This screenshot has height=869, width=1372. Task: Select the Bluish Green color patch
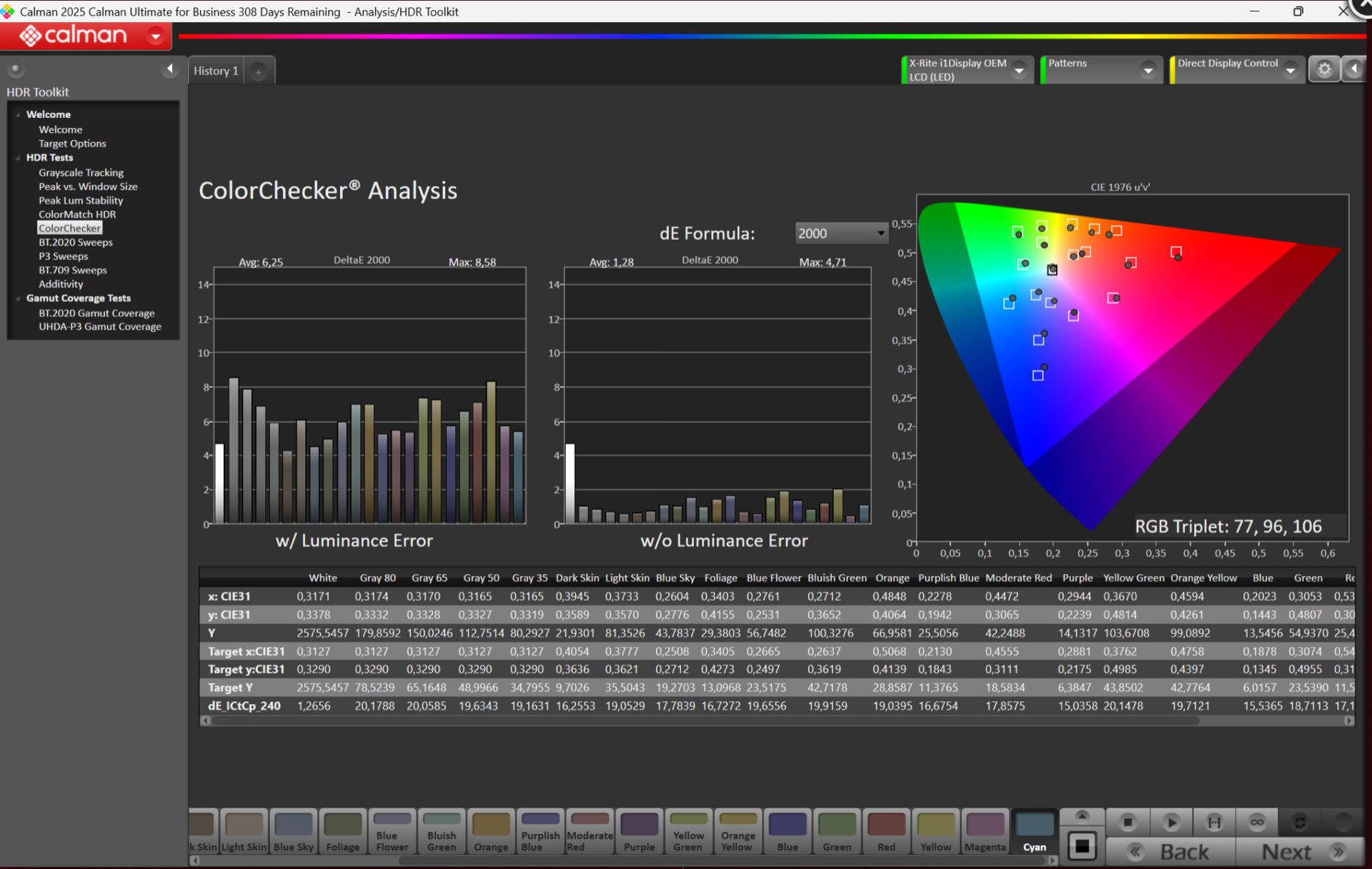coord(442,832)
